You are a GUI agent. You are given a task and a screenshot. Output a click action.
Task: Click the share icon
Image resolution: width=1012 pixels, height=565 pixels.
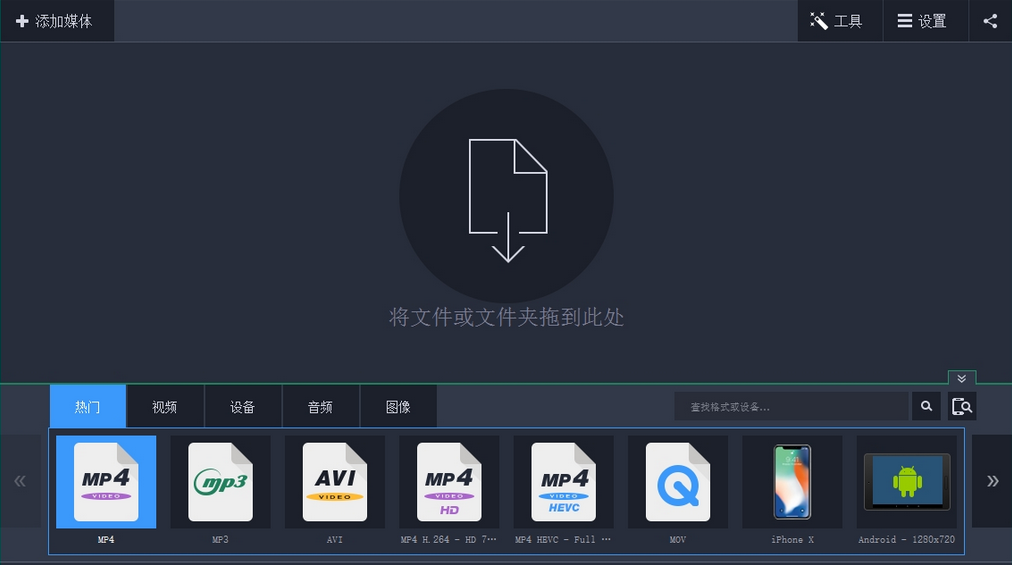[x=990, y=21]
